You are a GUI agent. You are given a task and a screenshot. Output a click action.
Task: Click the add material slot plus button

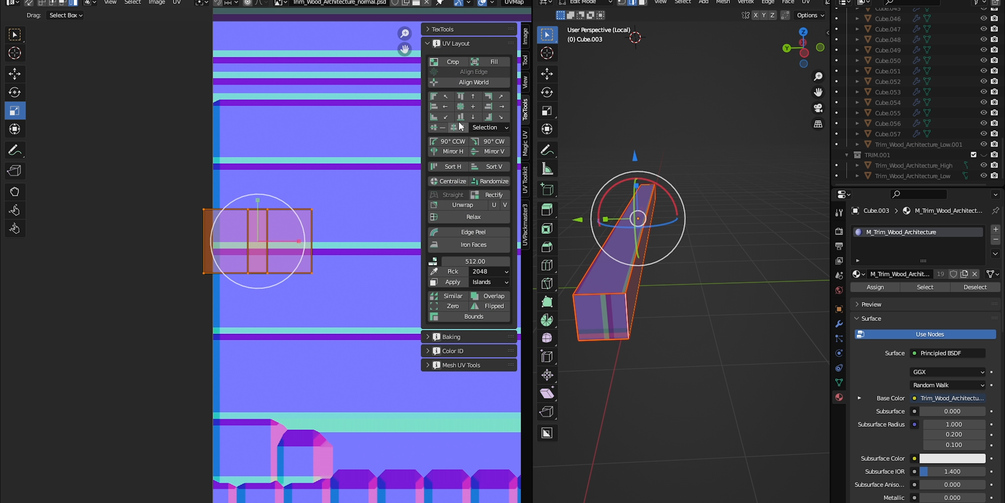(995, 229)
